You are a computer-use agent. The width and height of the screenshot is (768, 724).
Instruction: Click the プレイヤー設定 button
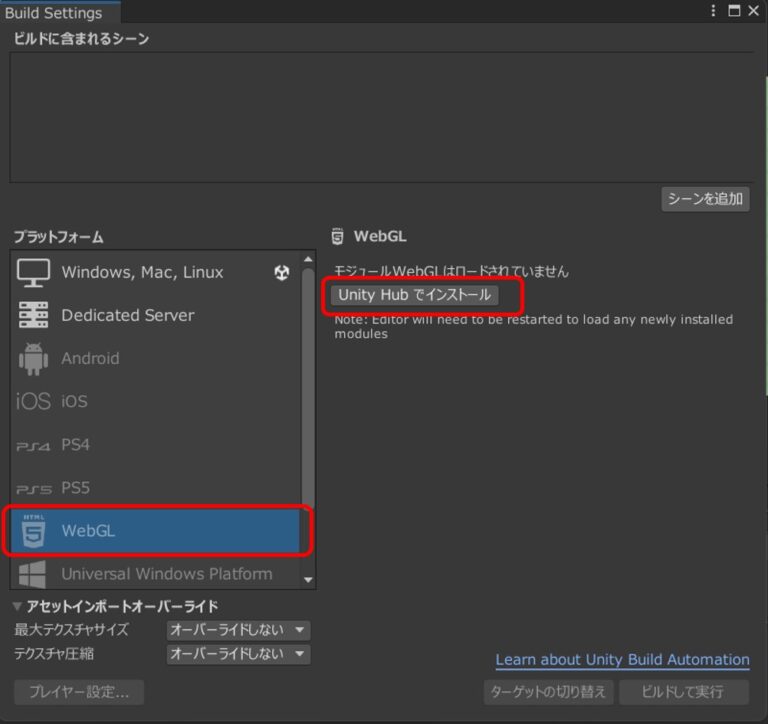(x=79, y=692)
